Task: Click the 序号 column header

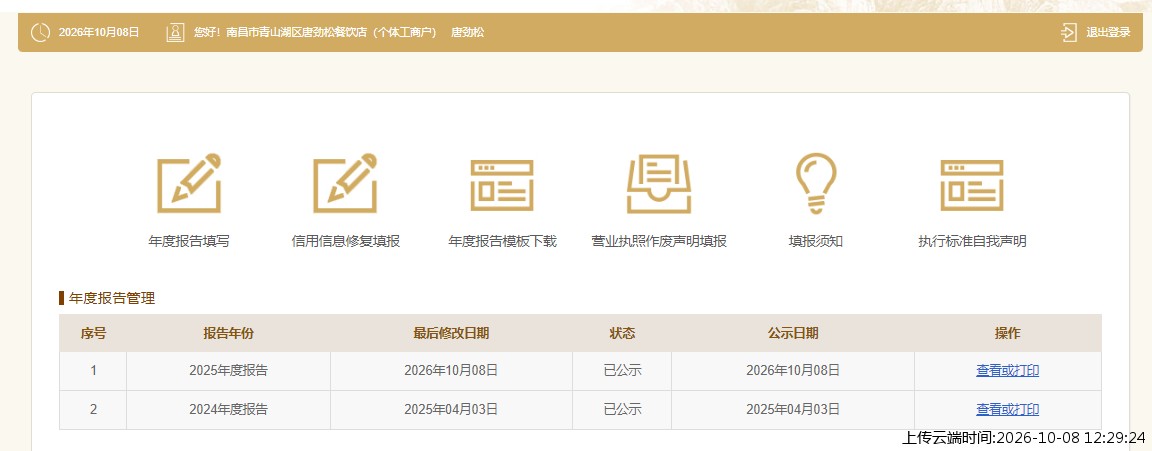Action: coord(93,333)
